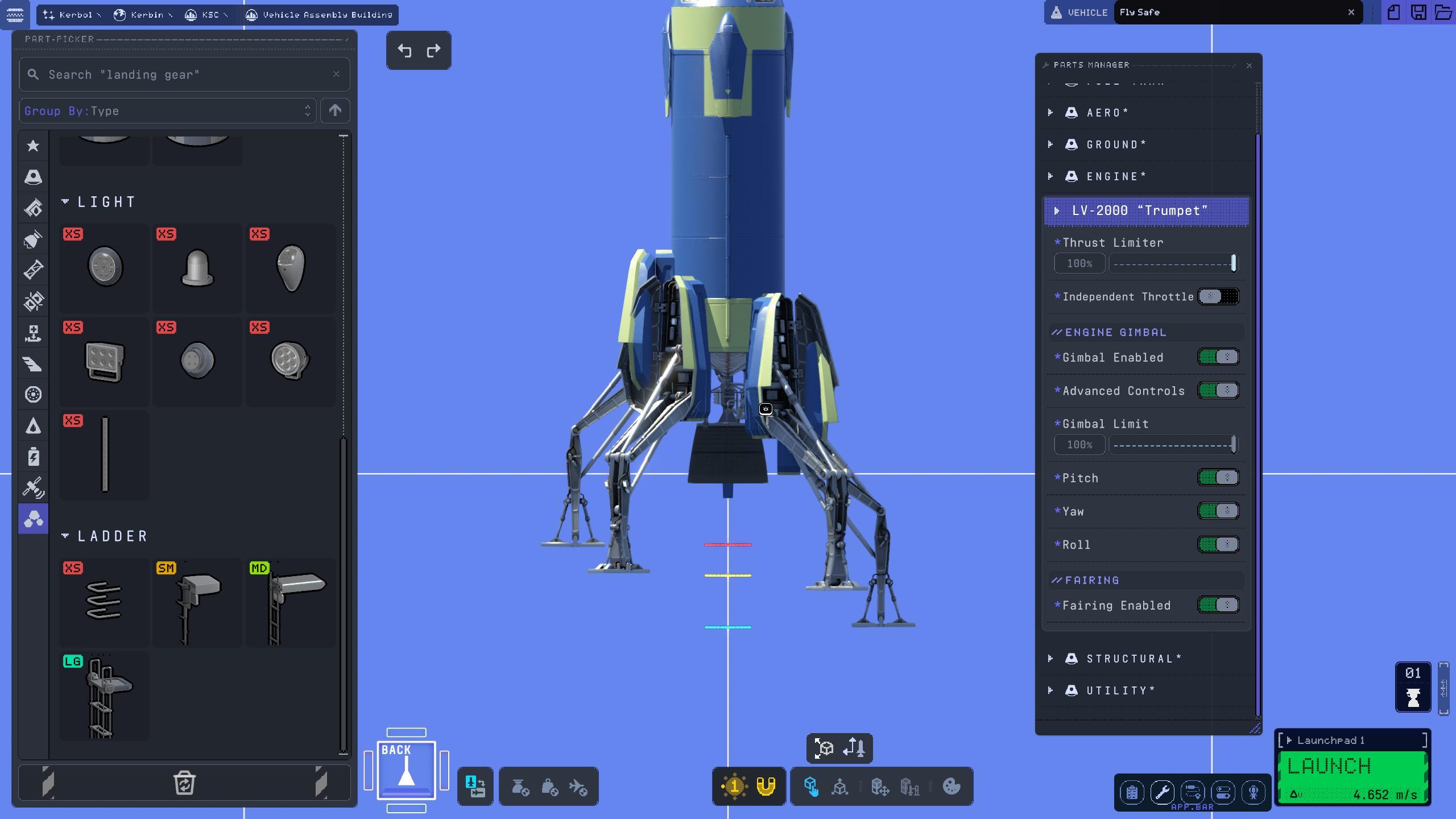Click the save vehicle floppy icon

[x=1418, y=13]
